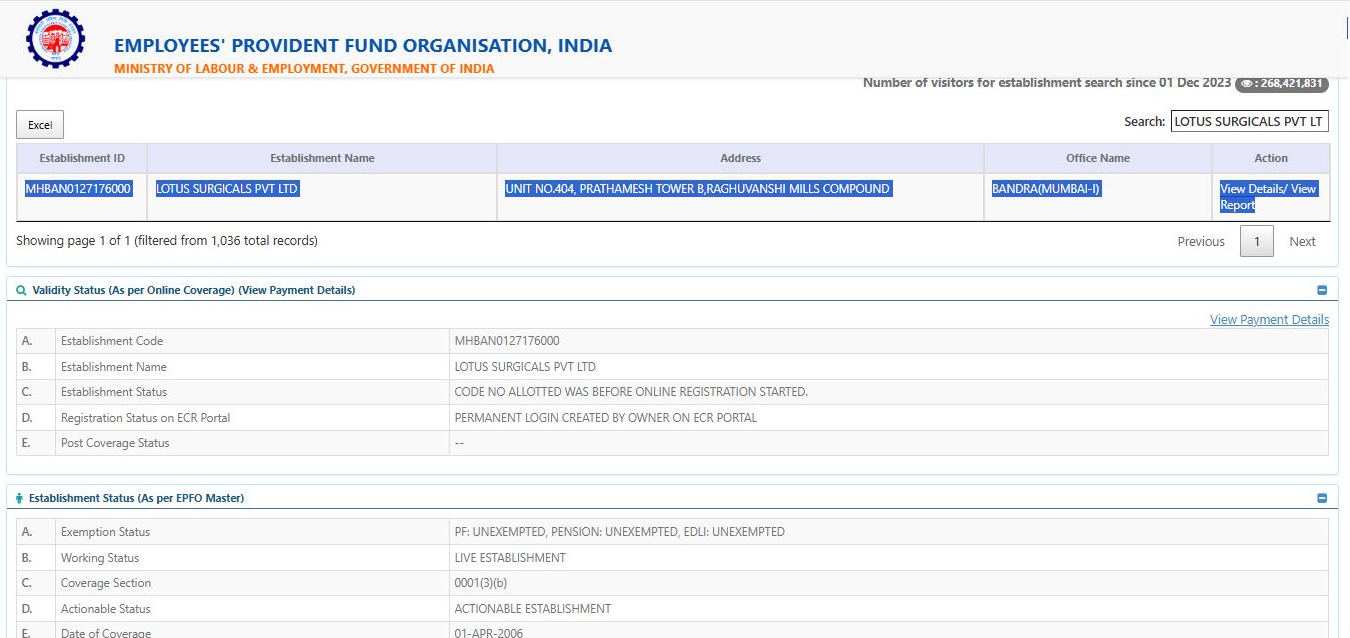Sort by Address column header

(740, 158)
